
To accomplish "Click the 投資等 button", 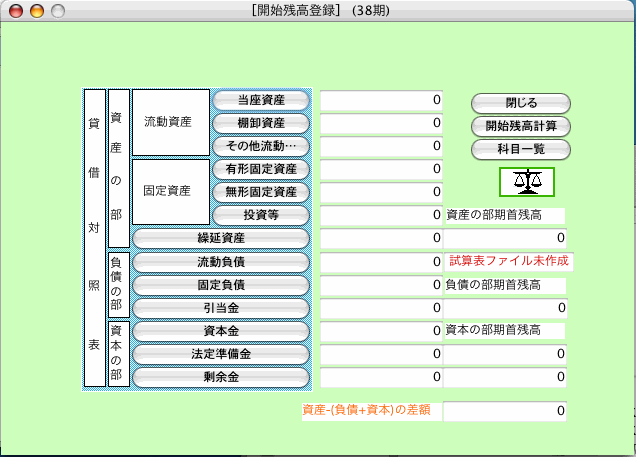I will click(x=262, y=215).
